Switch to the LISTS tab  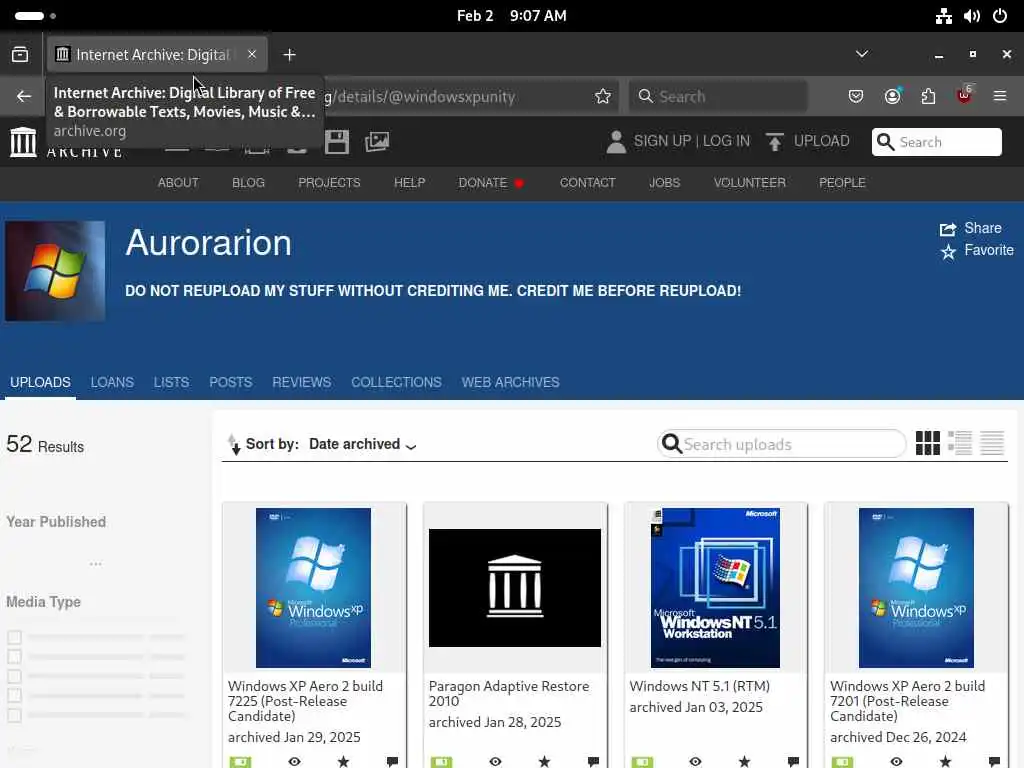pos(172,382)
